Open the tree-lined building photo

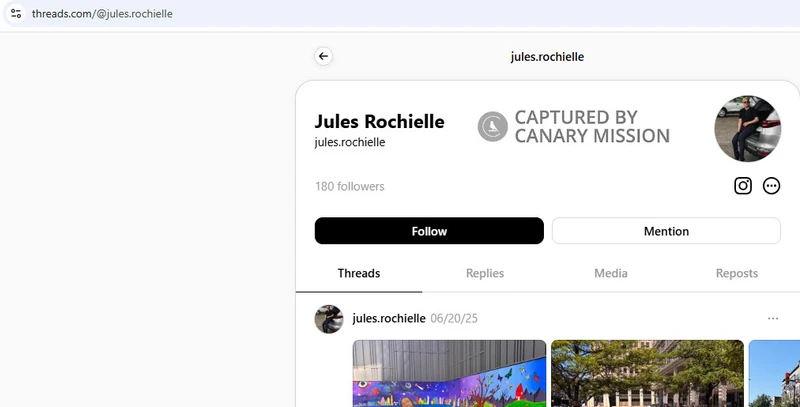tap(647, 373)
